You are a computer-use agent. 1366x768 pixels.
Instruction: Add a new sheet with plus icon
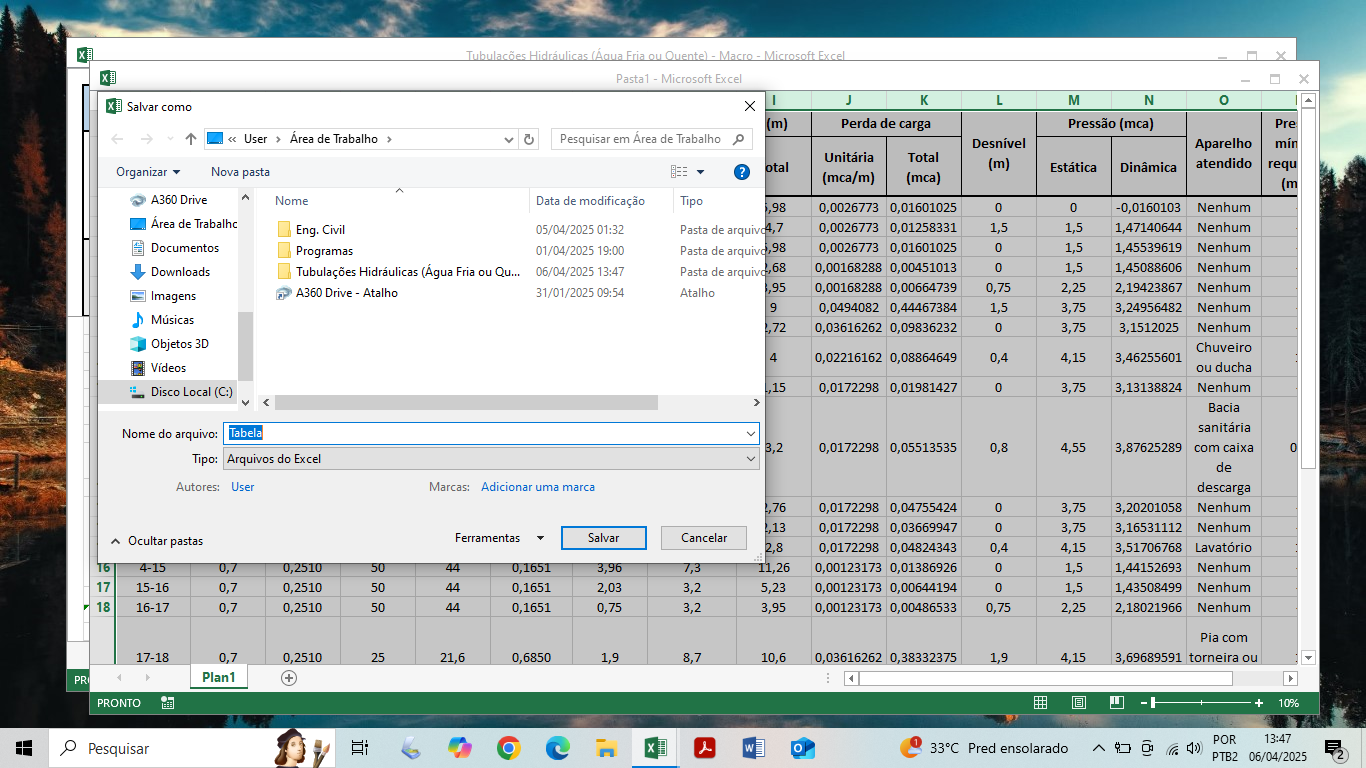pyautogui.click(x=289, y=678)
